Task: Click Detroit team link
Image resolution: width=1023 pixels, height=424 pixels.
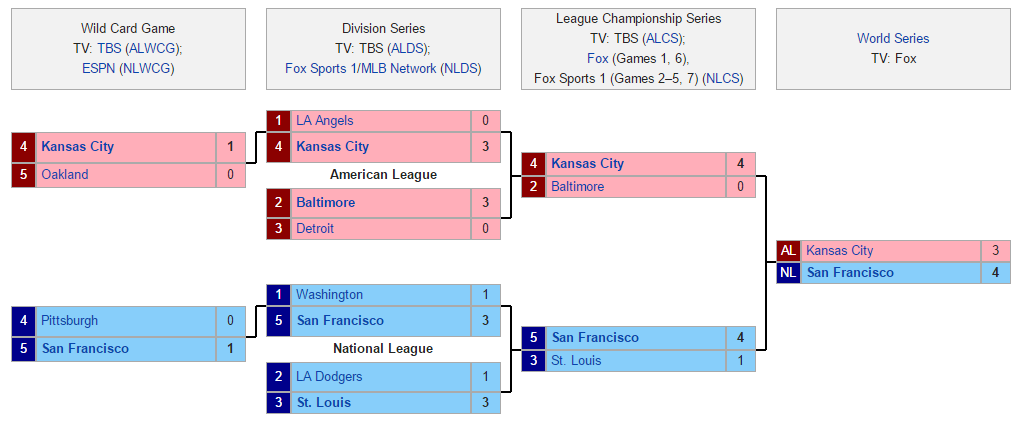Action: [x=314, y=229]
